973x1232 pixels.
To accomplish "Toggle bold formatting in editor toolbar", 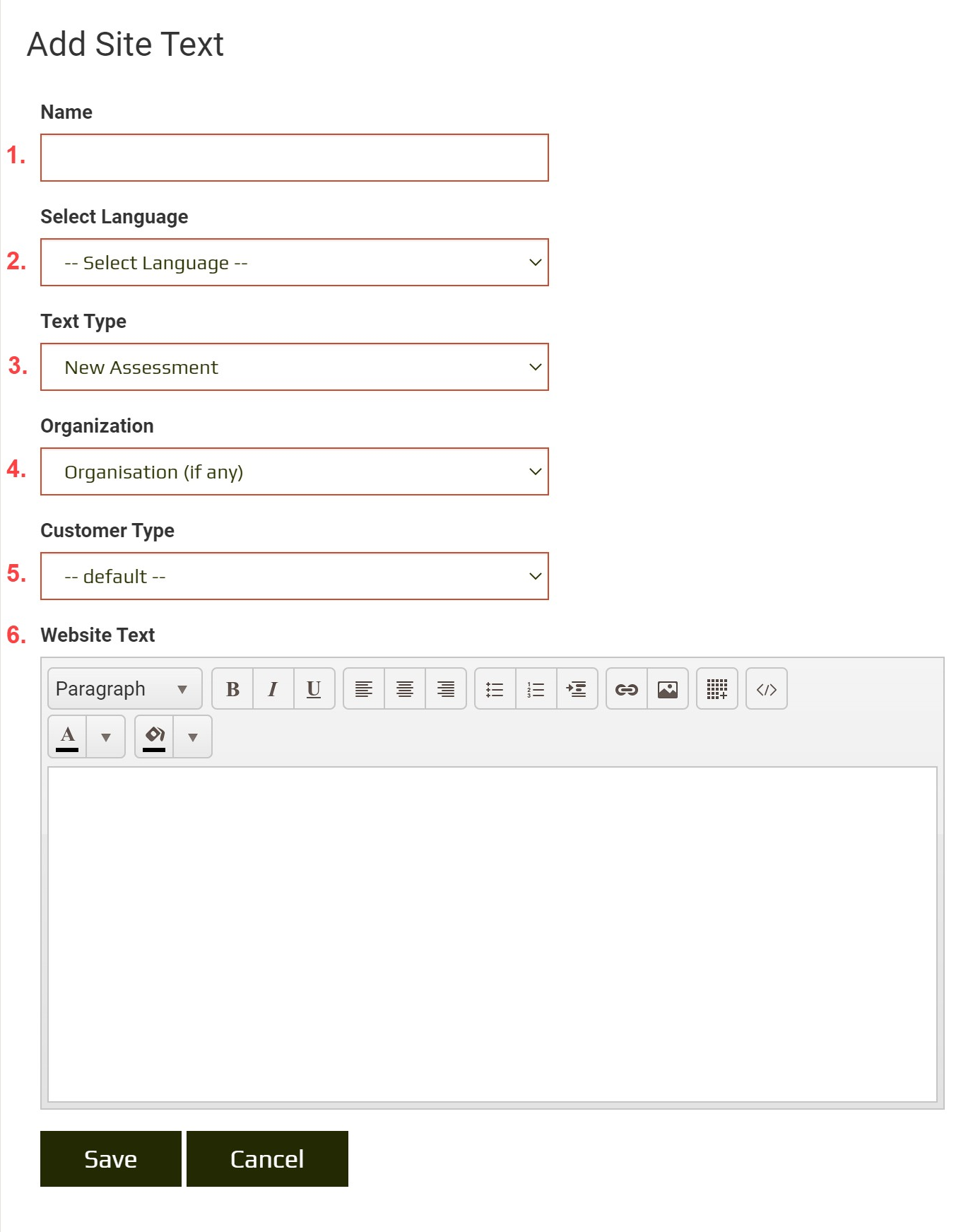I will click(232, 689).
